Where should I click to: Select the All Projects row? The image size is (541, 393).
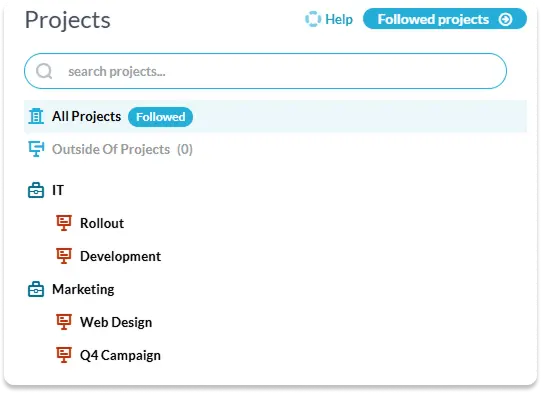coord(275,116)
